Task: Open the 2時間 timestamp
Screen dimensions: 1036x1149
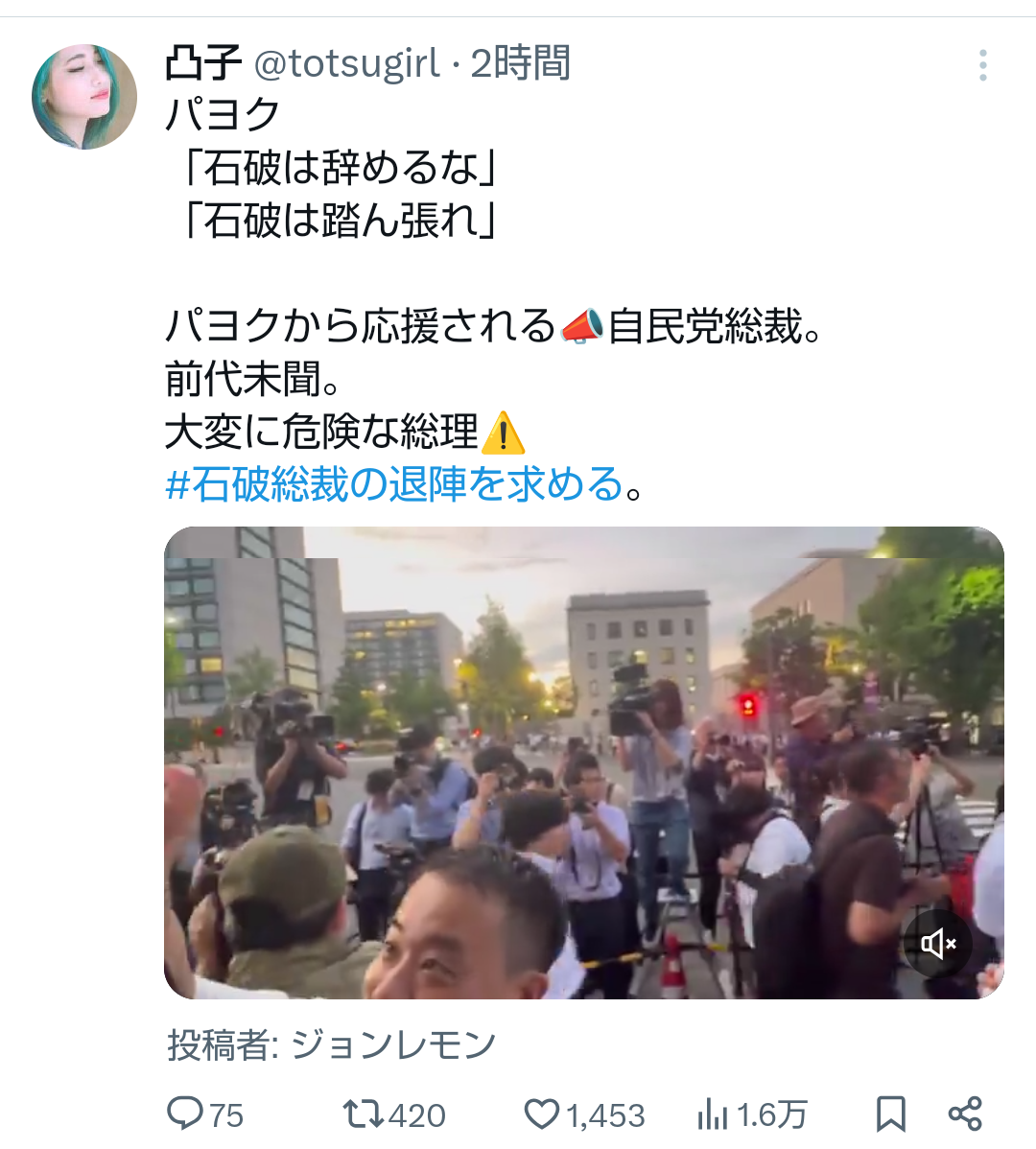Action: (x=520, y=63)
